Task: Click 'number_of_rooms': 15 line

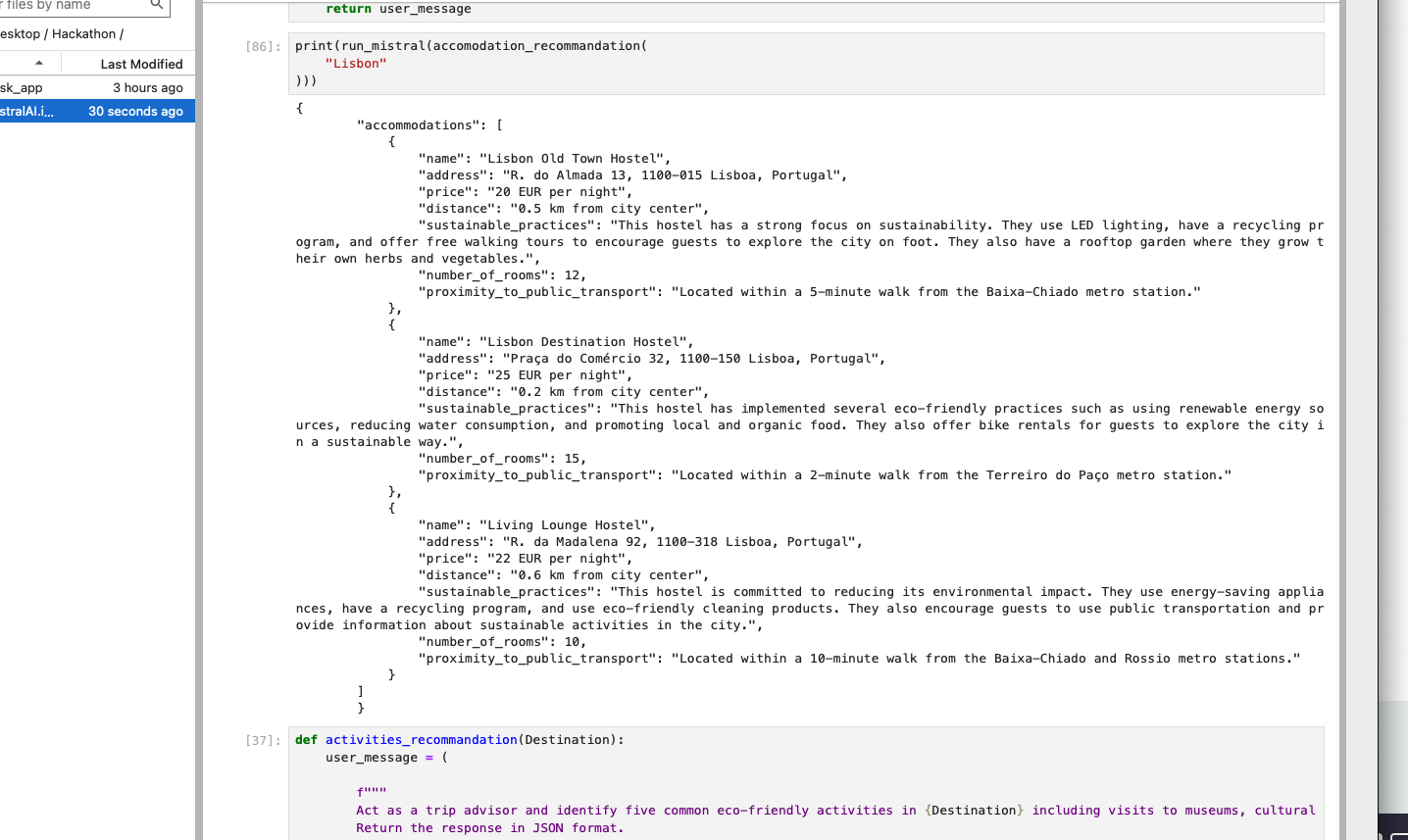Action: [x=502, y=458]
